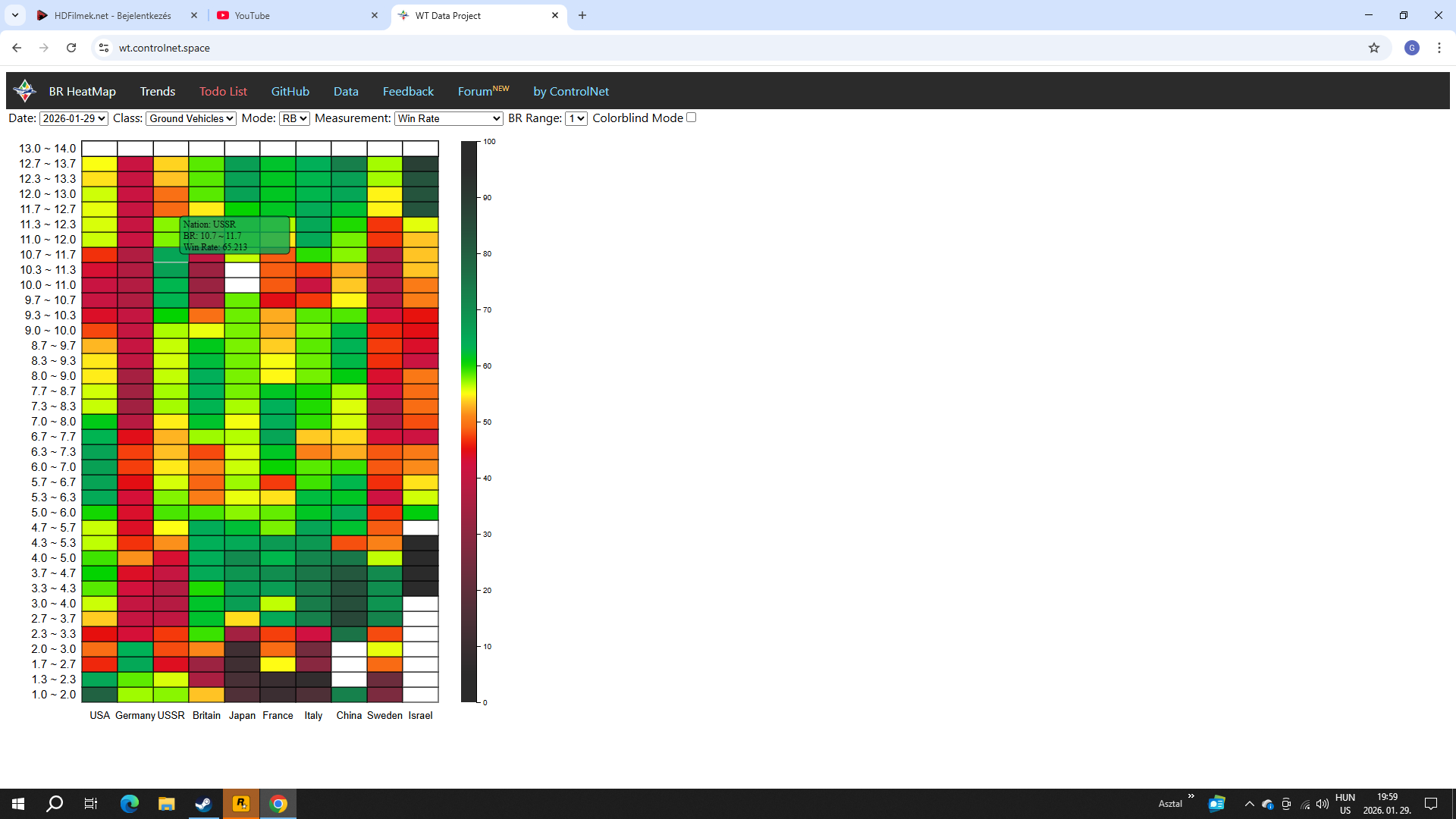1456x819 pixels.
Task: Open the site information icon in the address bar
Action: click(x=104, y=48)
